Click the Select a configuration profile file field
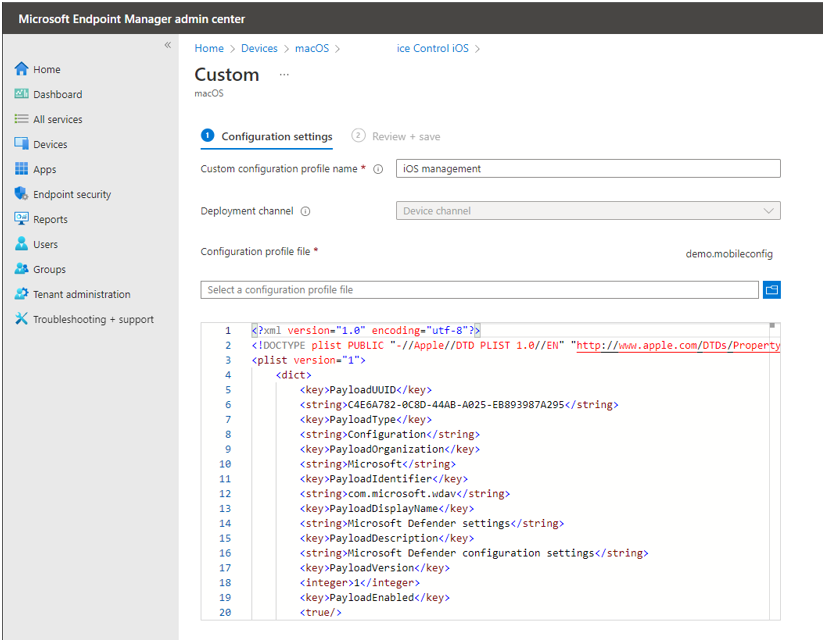The image size is (823, 640). tap(479, 290)
